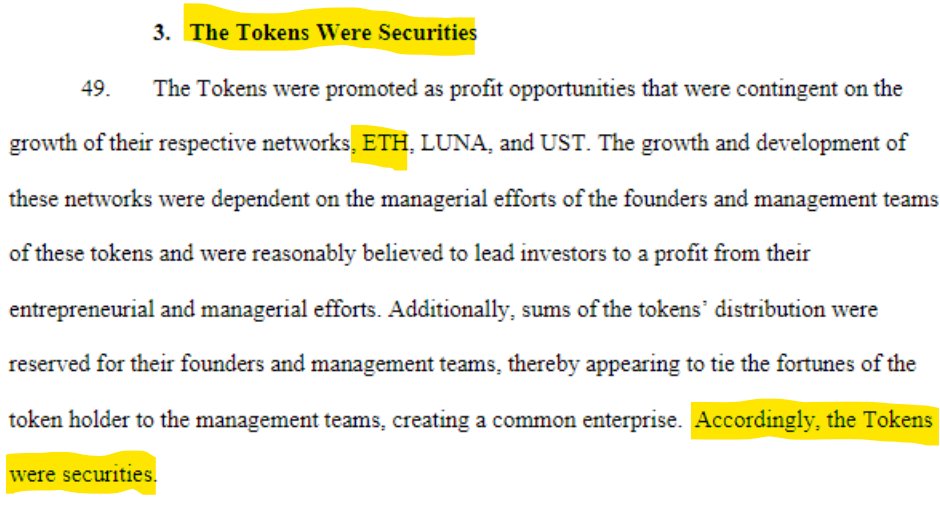This screenshot has height=516, width=940.
Task: Click the highlighted heading "The Tokens Were Securities"
Action: point(333,32)
